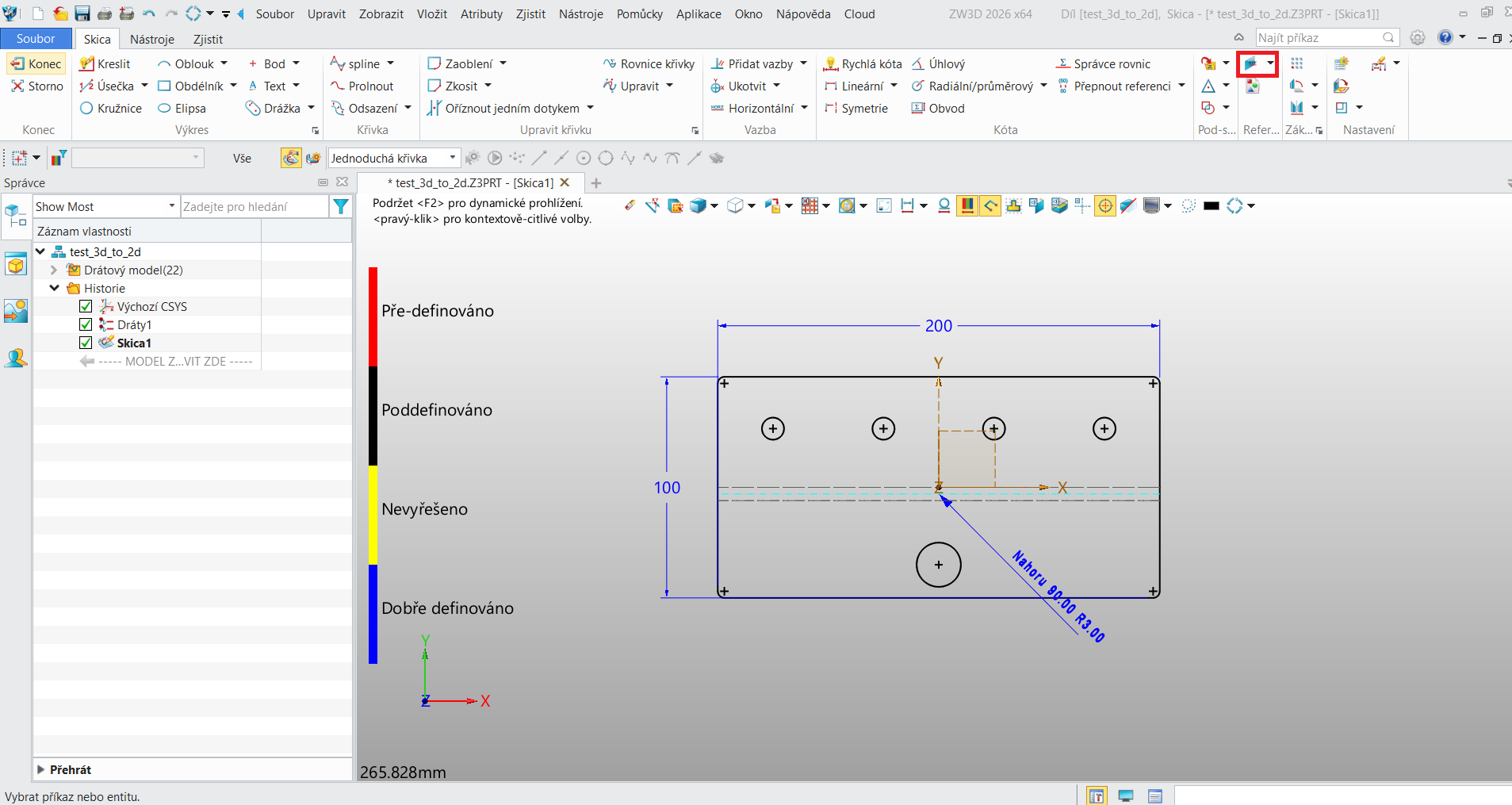1512x805 pixels.
Task: Open the Jednoduchá křivka combo box
Action: coord(393,158)
